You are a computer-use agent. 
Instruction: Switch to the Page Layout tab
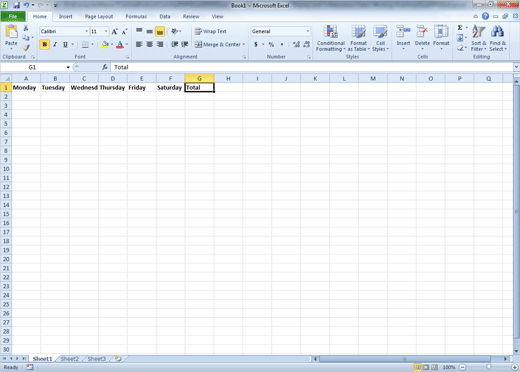(x=99, y=16)
